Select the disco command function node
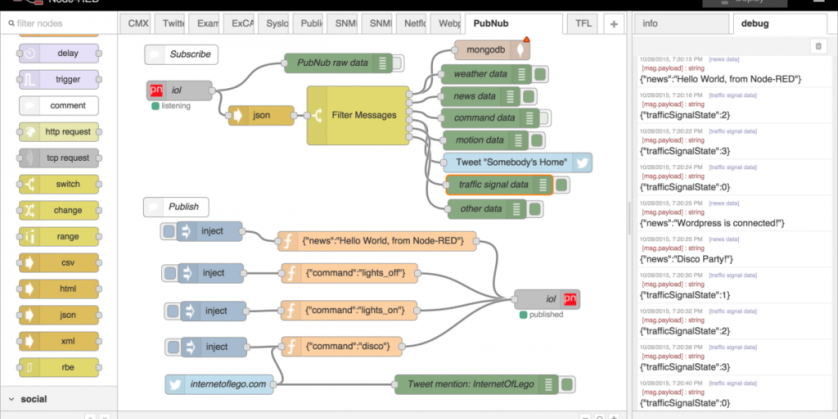 click(343, 347)
